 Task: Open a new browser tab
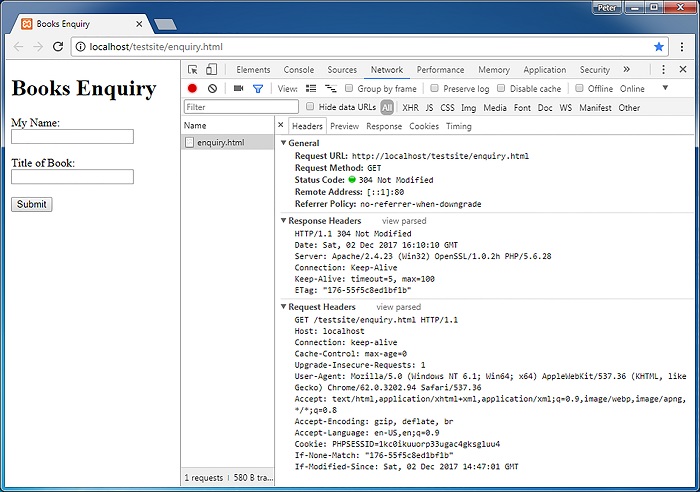pyautogui.click(x=165, y=24)
